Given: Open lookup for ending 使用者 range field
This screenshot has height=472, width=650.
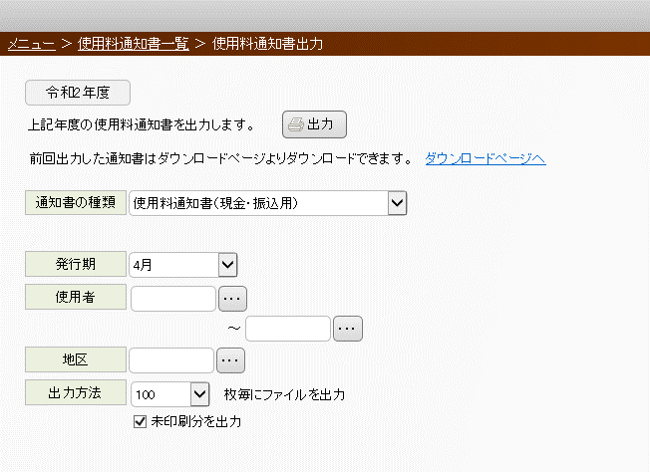Looking at the screenshot, I should pyautogui.click(x=348, y=329).
